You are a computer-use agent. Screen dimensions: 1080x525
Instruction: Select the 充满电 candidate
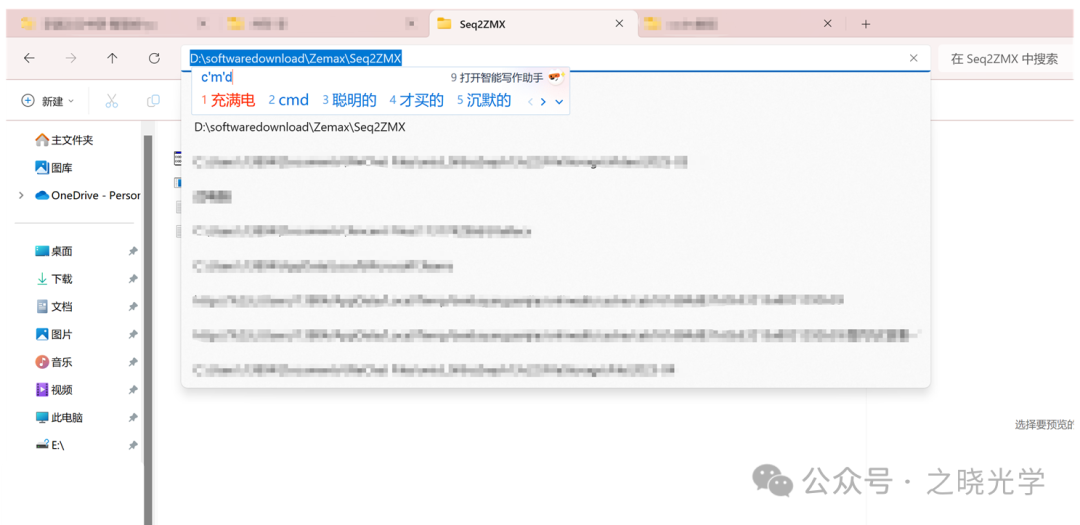229,100
